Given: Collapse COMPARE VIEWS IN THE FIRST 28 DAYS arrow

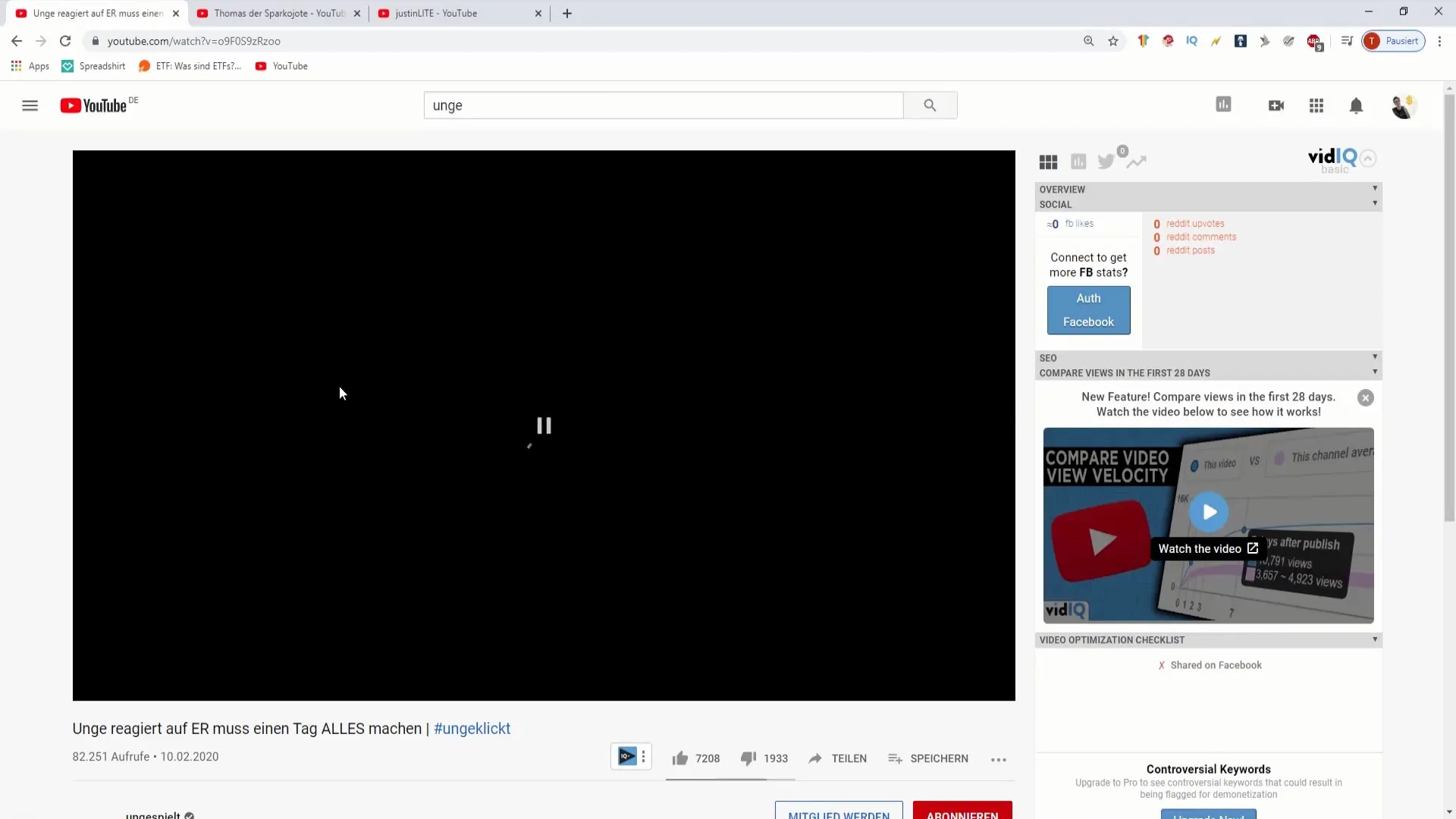Looking at the screenshot, I should (x=1375, y=372).
